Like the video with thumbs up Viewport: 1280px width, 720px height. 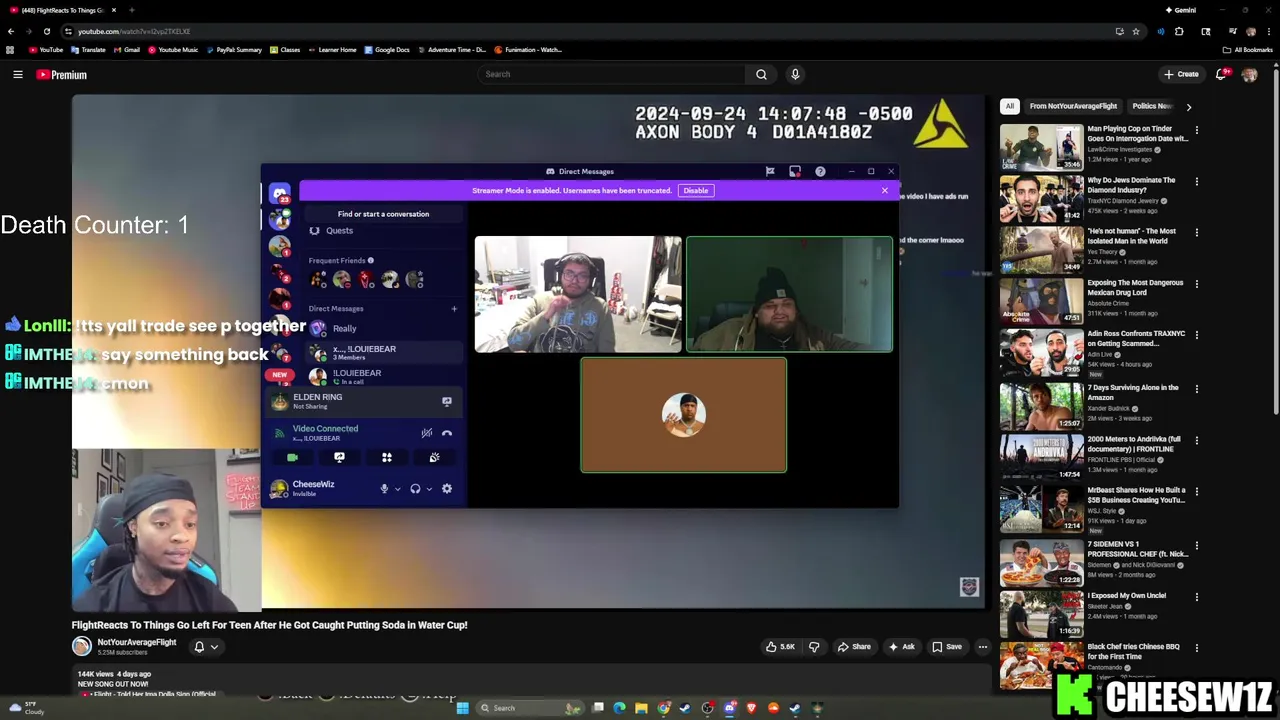point(780,647)
